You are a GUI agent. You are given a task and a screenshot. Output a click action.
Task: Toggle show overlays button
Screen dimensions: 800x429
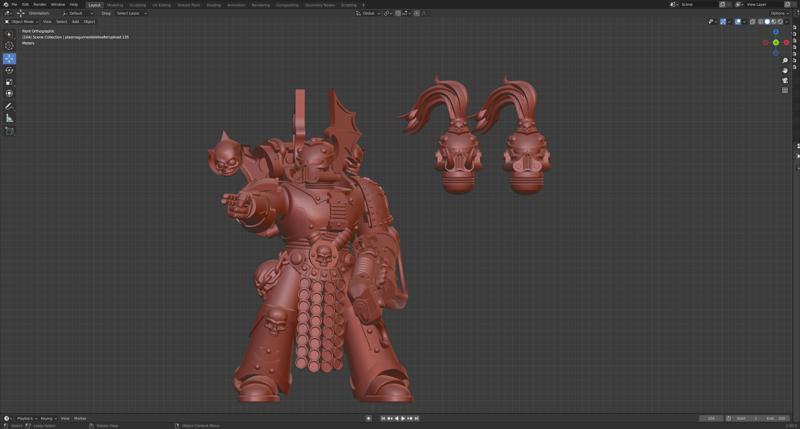[x=738, y=21]
